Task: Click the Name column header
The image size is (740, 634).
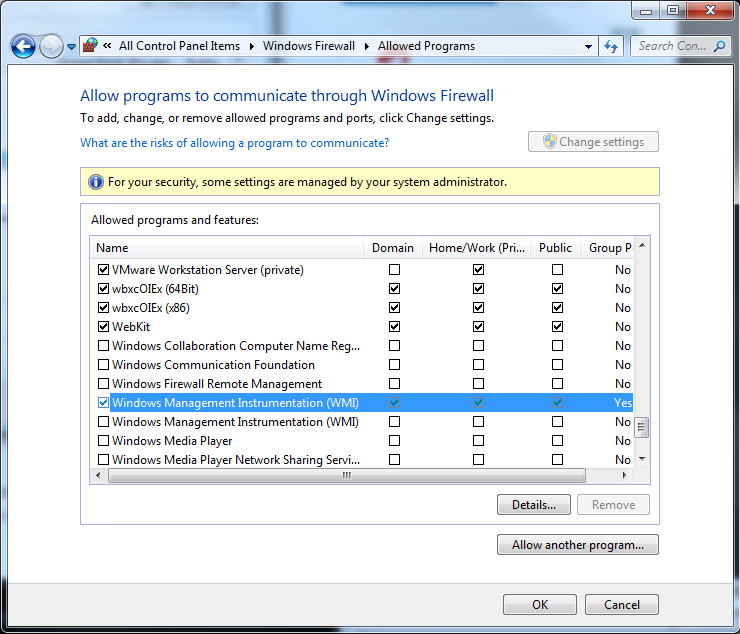Action: coord(227,248)
